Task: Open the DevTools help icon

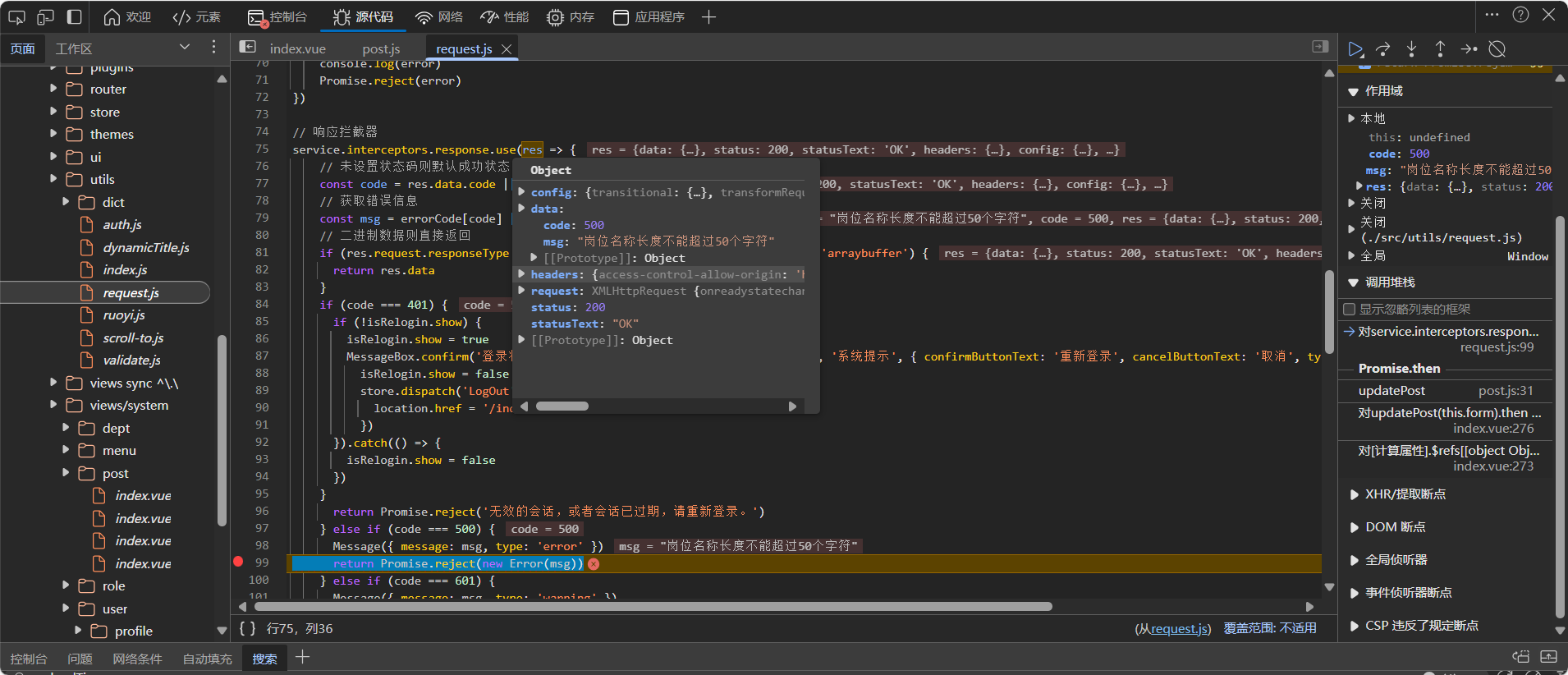Action: (x=1520, y=15)
